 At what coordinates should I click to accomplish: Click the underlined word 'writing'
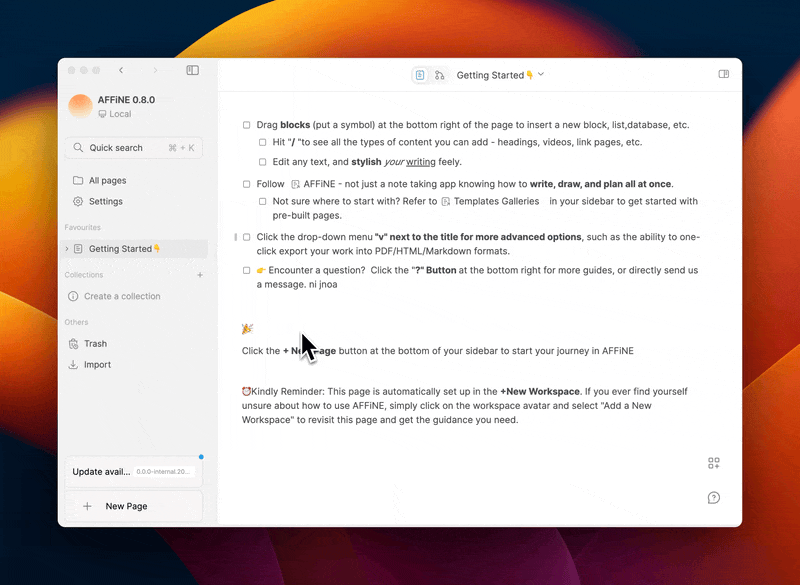pos(421,162)
